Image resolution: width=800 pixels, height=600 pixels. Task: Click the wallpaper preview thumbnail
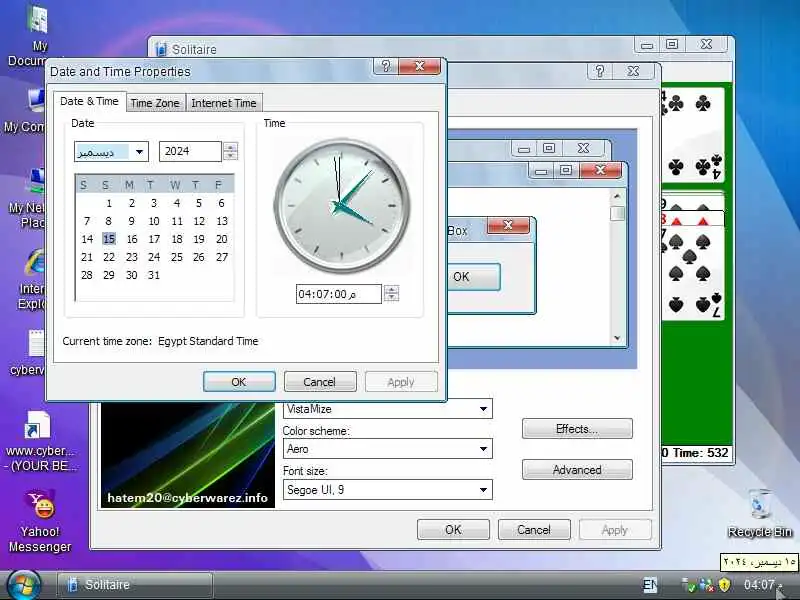[187, 455]
